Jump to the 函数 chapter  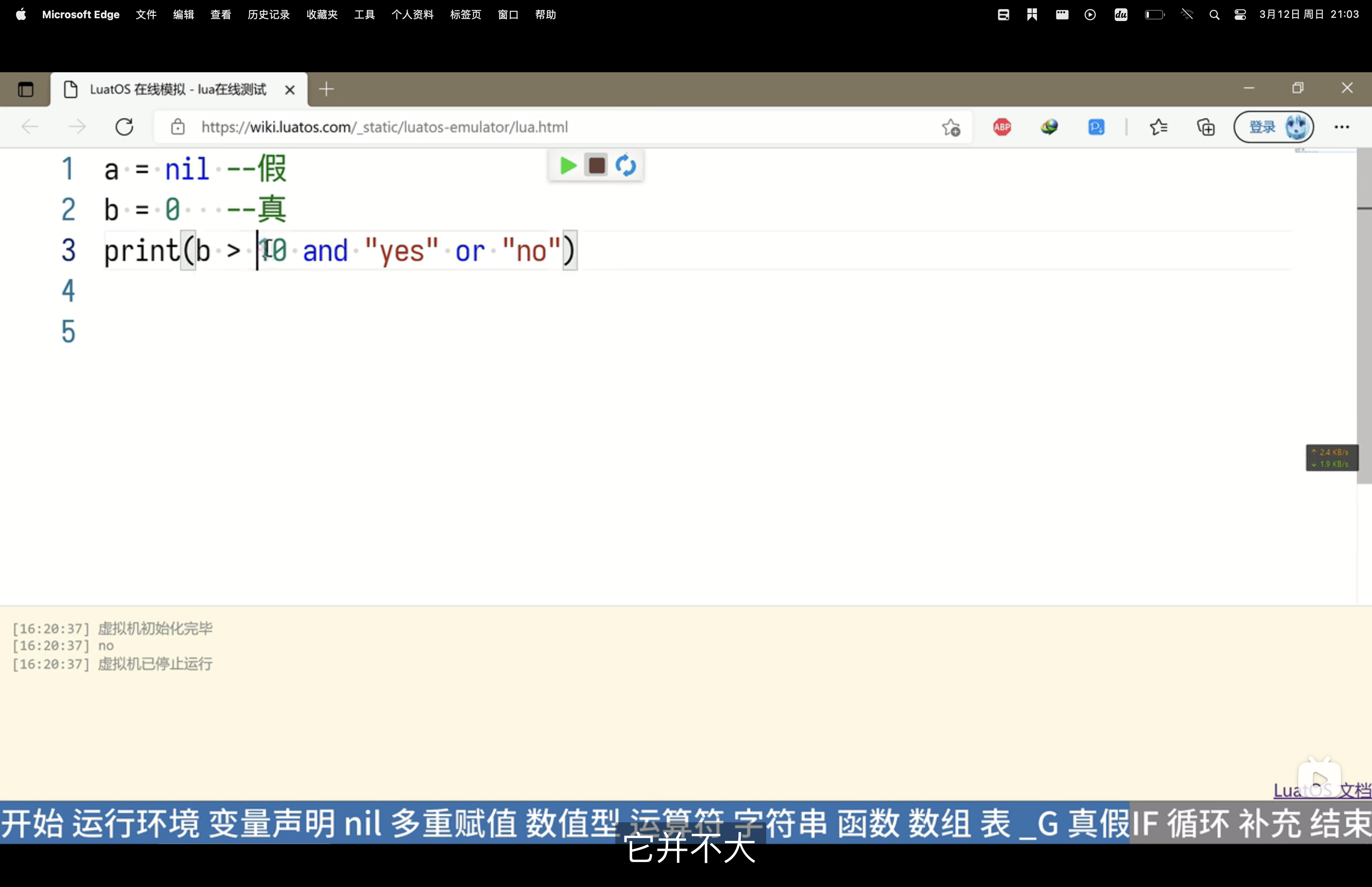coord(868,823)
